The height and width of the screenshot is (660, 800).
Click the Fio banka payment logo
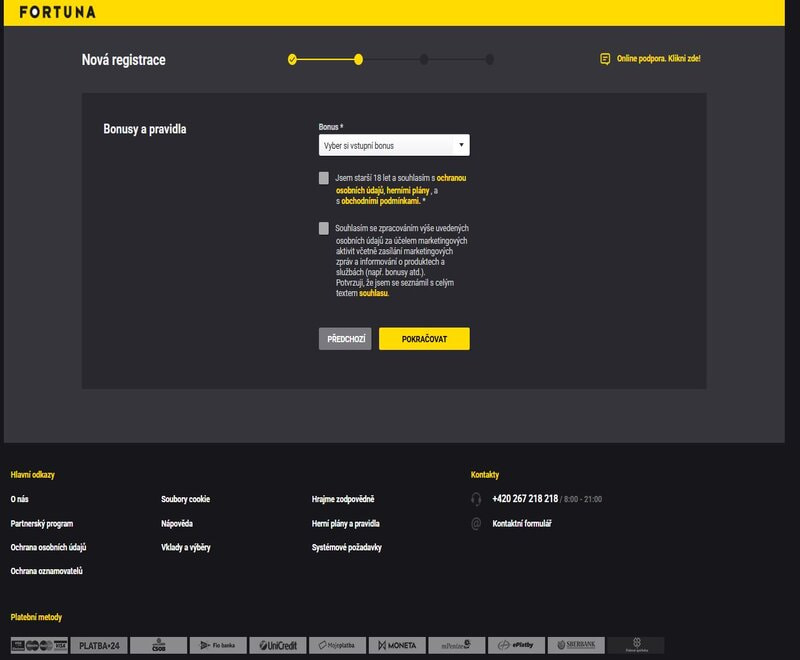[218, 645]
